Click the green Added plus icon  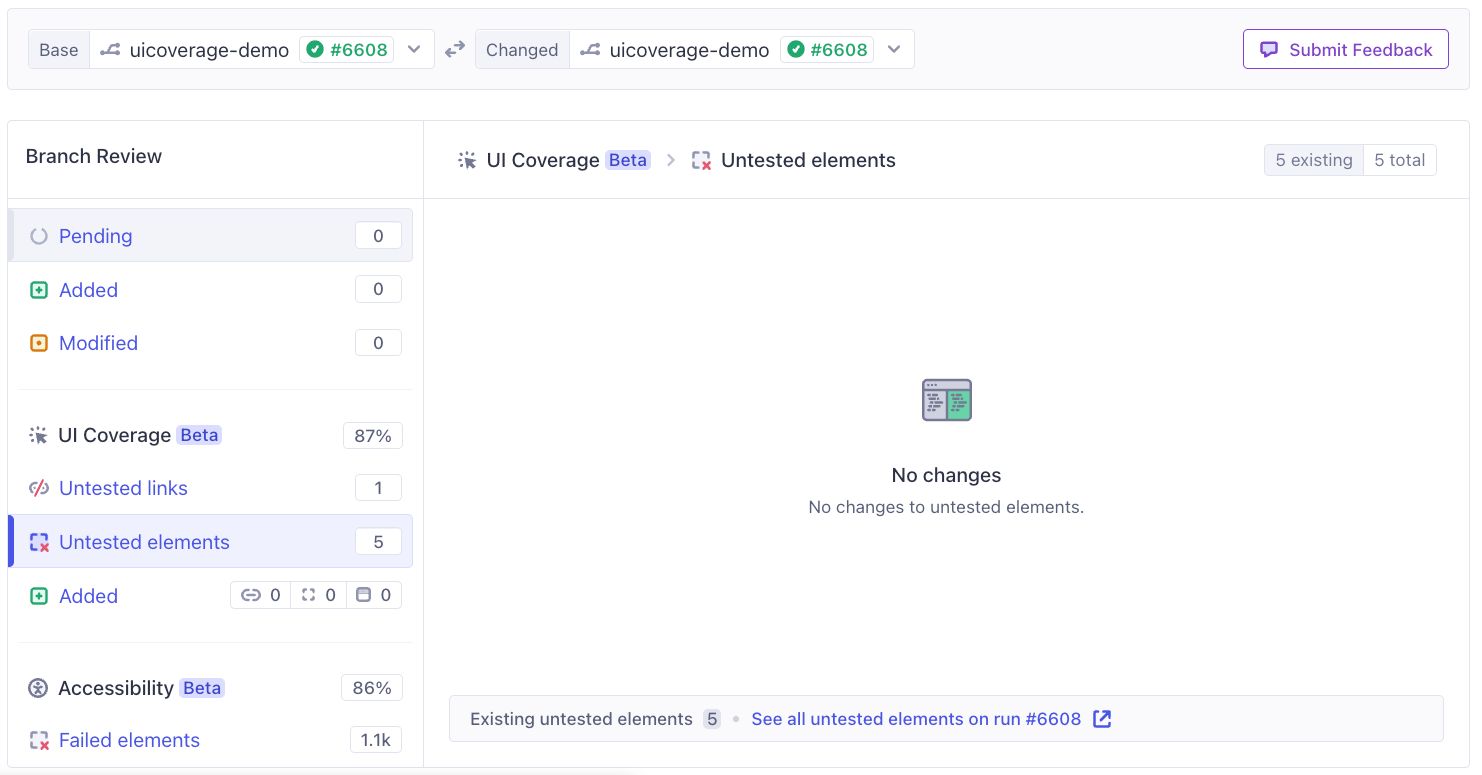point(38,289)
